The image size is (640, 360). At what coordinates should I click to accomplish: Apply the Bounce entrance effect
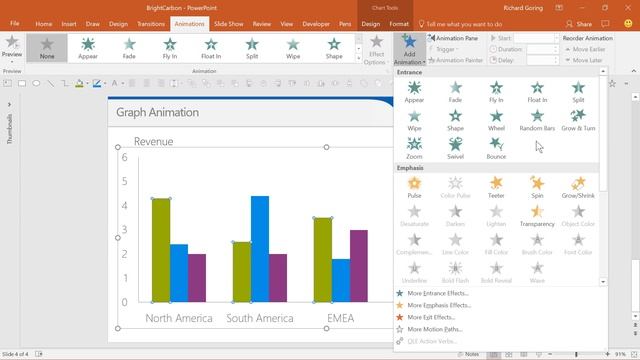coord(496,149)
